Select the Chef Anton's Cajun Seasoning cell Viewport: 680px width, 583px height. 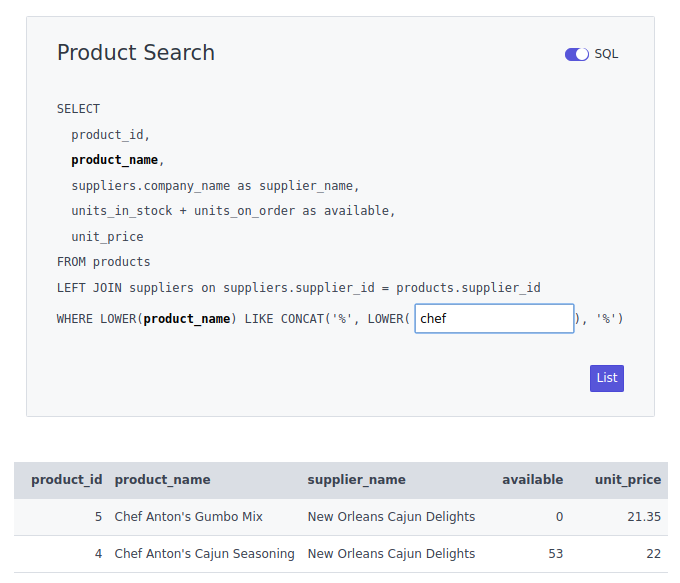(x=204, y=554)
